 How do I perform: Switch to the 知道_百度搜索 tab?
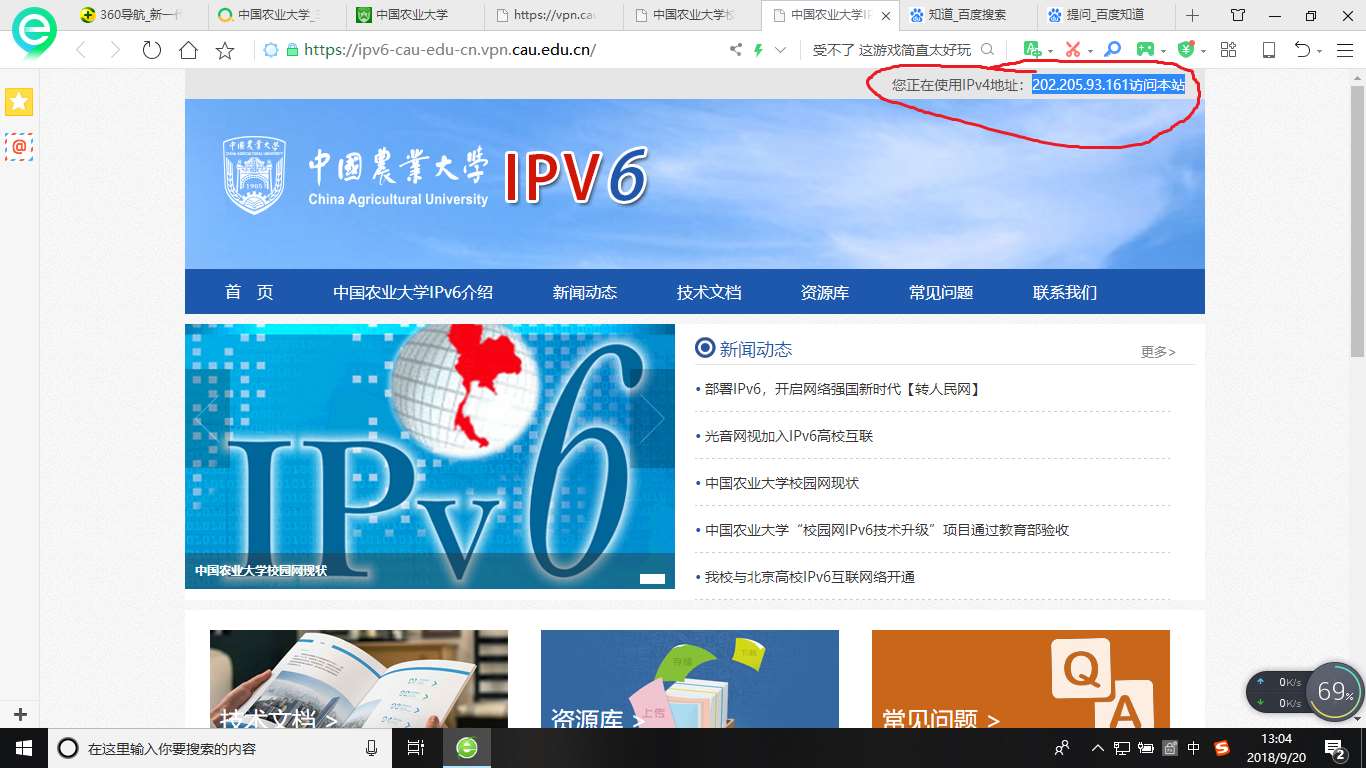967,15
